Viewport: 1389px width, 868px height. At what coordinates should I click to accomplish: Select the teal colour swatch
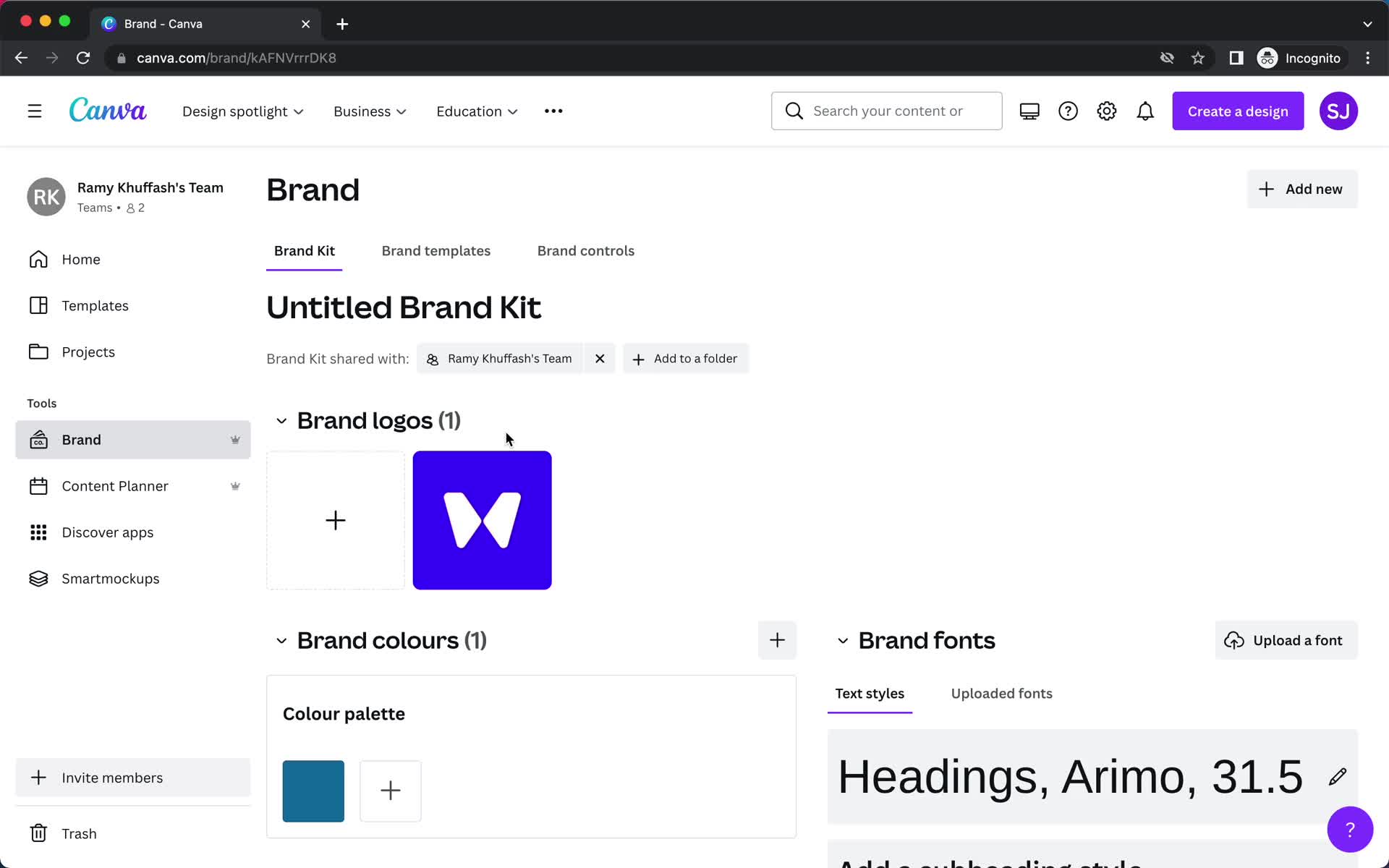313,791
